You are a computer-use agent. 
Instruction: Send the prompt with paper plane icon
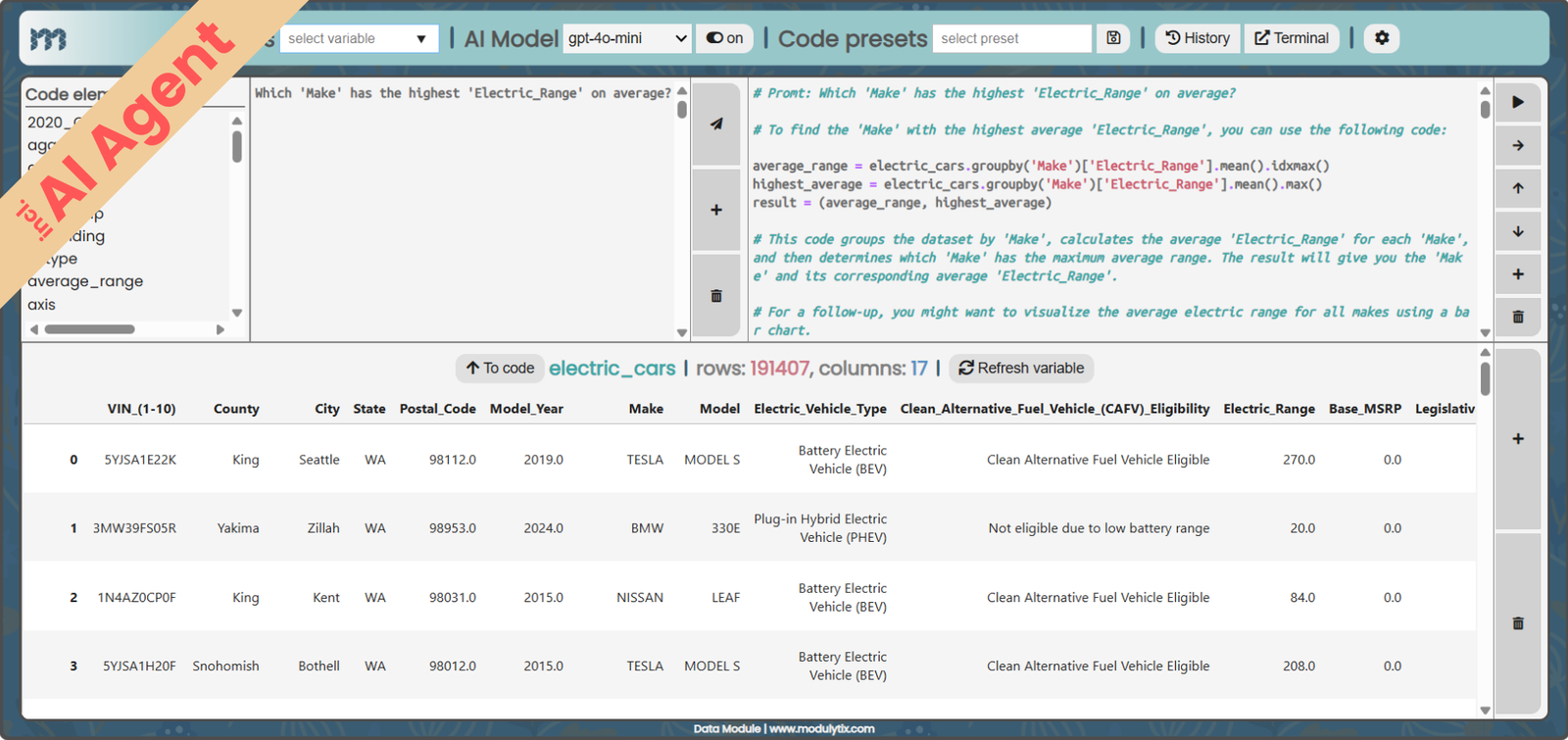click(x=716, y=123)
